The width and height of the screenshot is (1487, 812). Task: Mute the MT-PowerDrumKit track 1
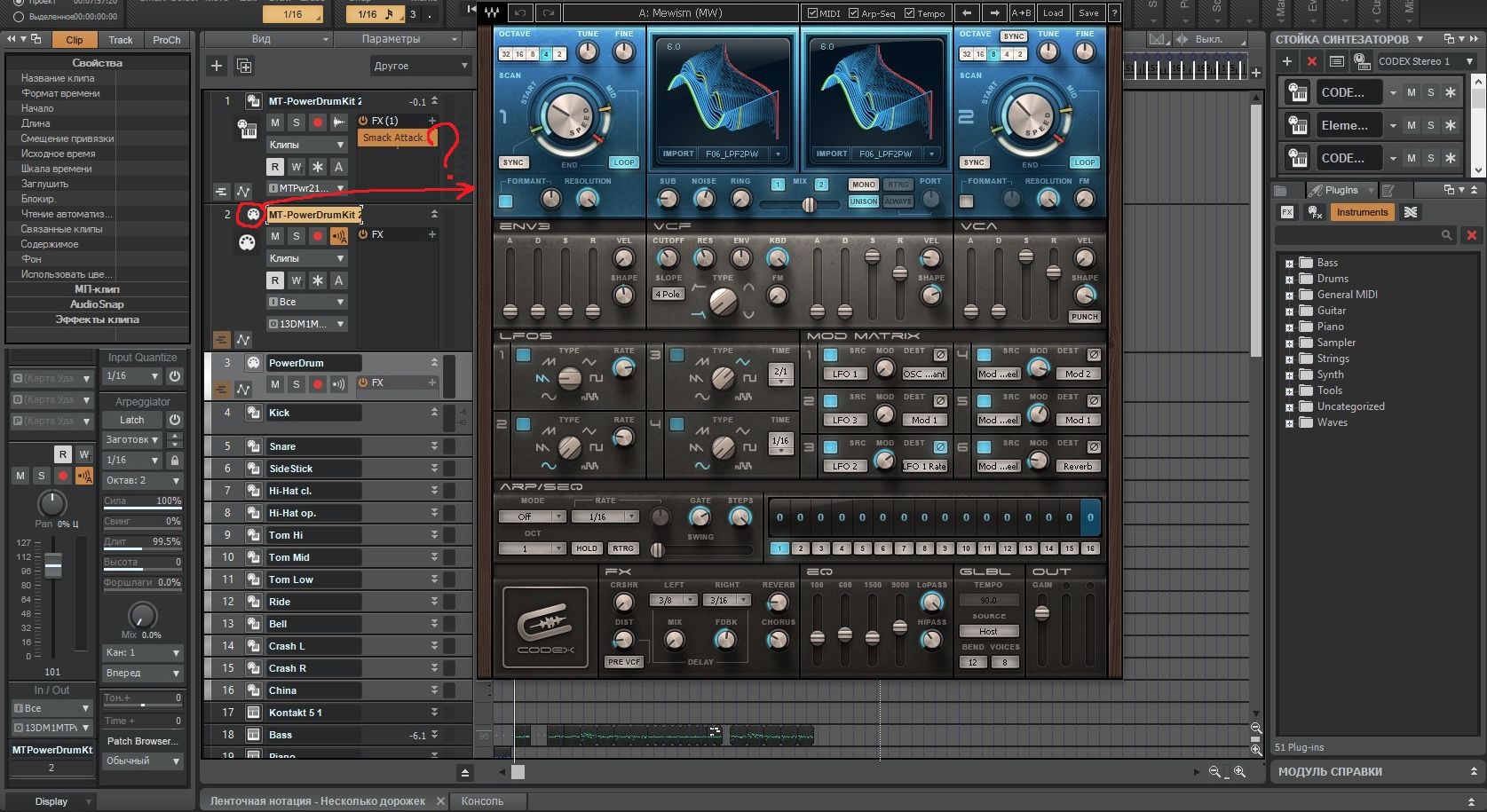[x=275, y=122]
